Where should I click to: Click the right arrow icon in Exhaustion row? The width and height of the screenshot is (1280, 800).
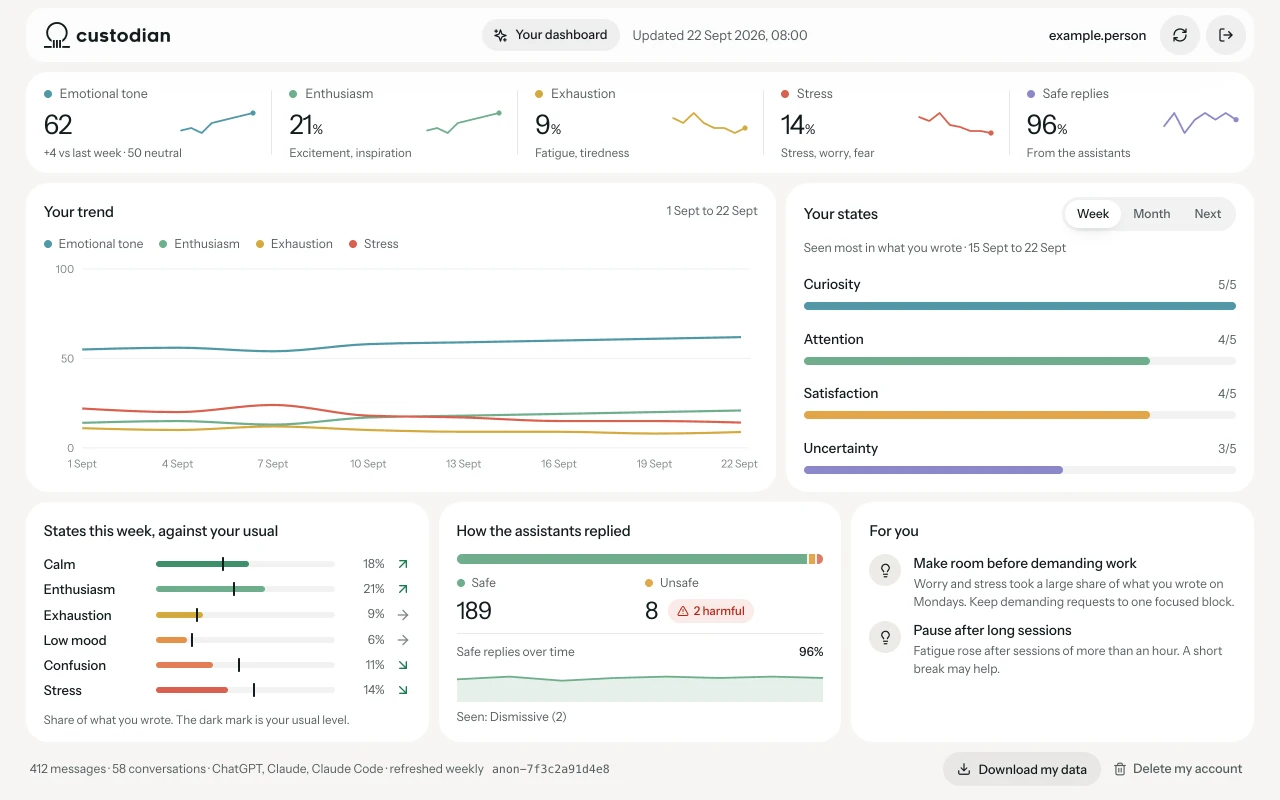403,615
